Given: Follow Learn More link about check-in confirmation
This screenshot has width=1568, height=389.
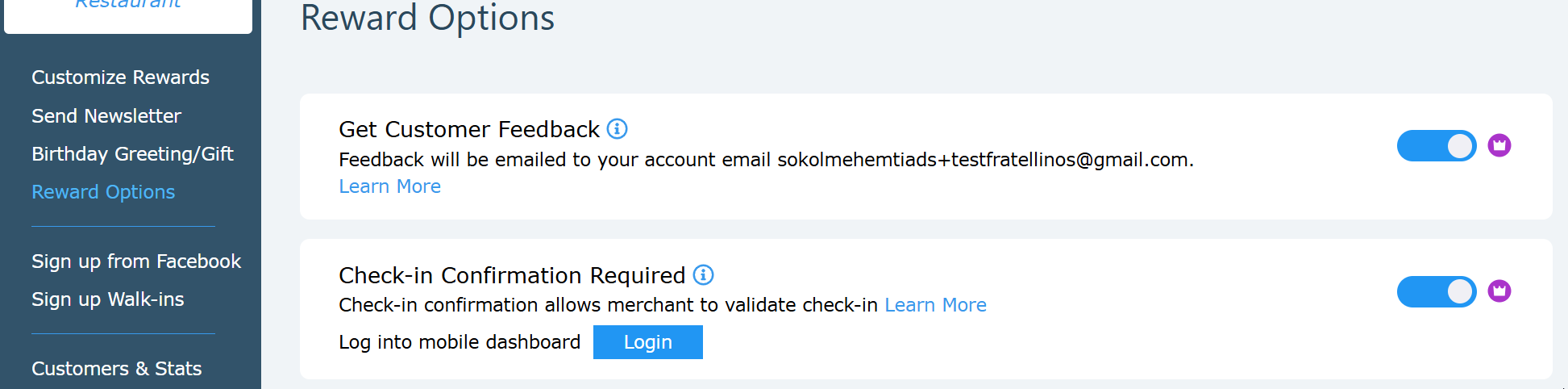Looking at the screenshot, I should 935,305.
